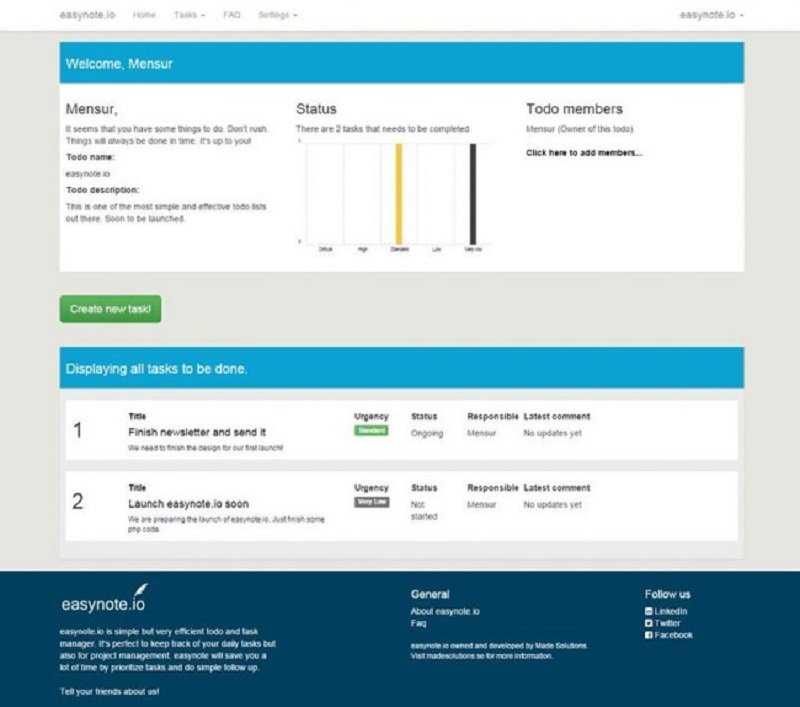Click the Facebook icon in footer
This screenshot has width=800, height=707.
pos(648,635)
